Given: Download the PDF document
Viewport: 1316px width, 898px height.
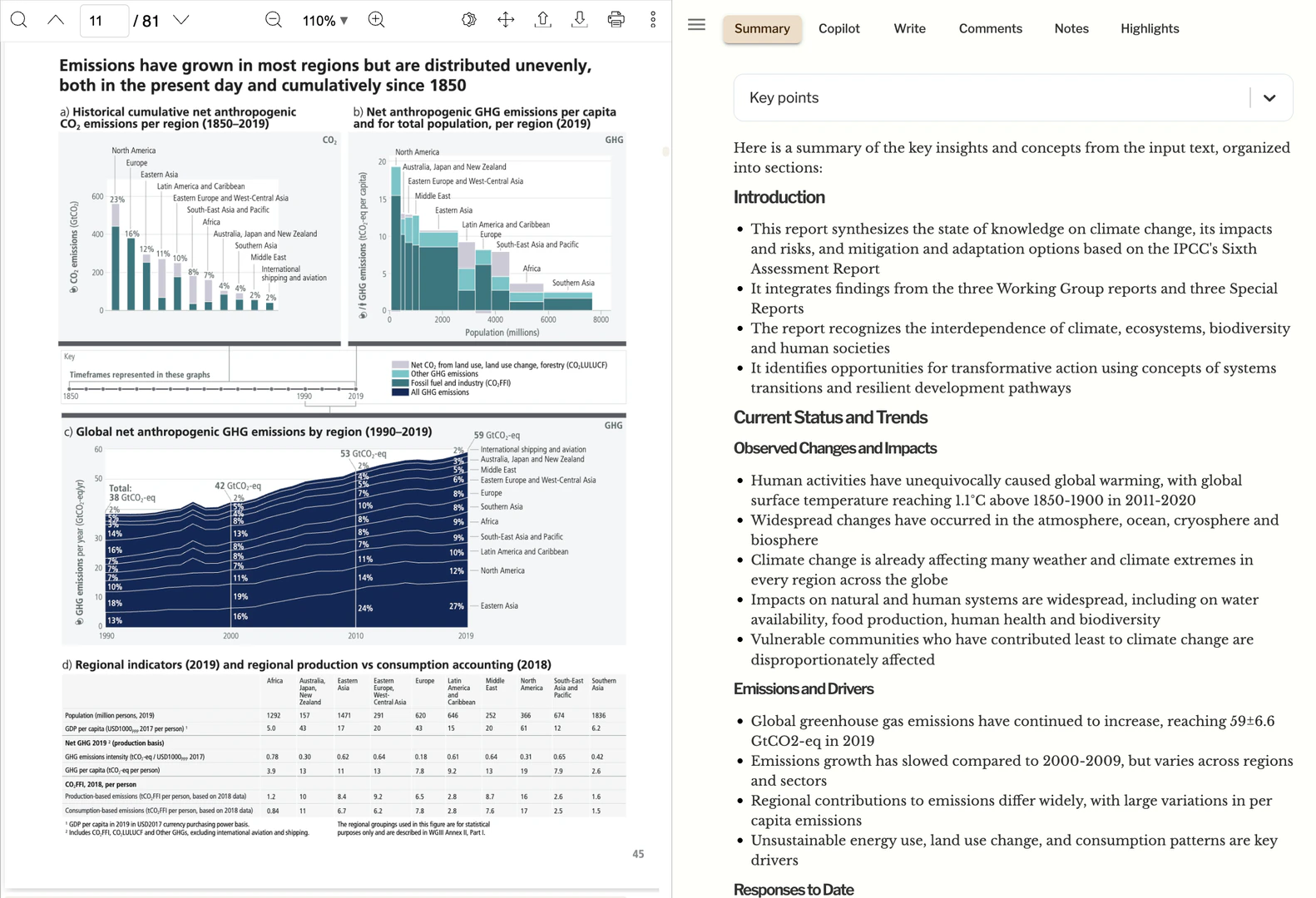Looking at the screenshot, I should (580, 20).
